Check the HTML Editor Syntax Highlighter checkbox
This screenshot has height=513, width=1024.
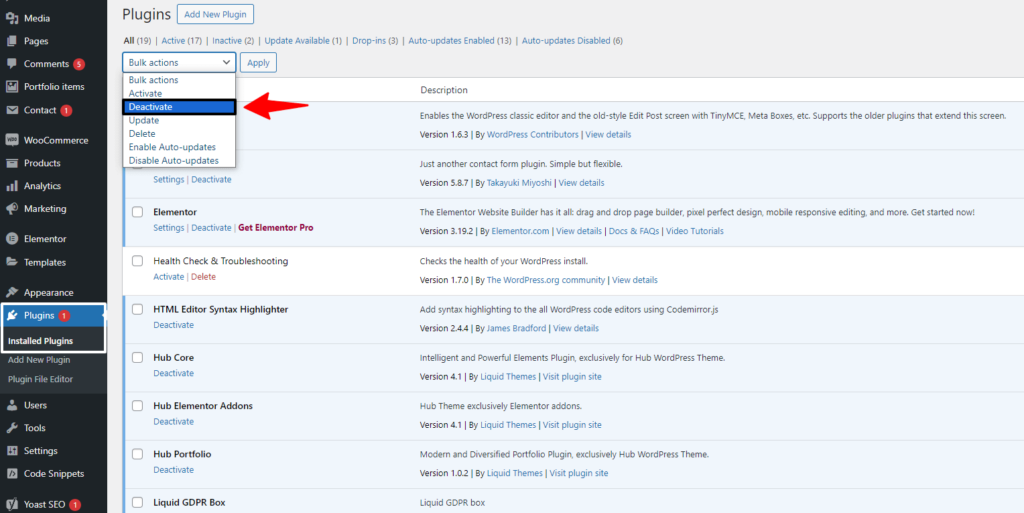pos(138,309)
